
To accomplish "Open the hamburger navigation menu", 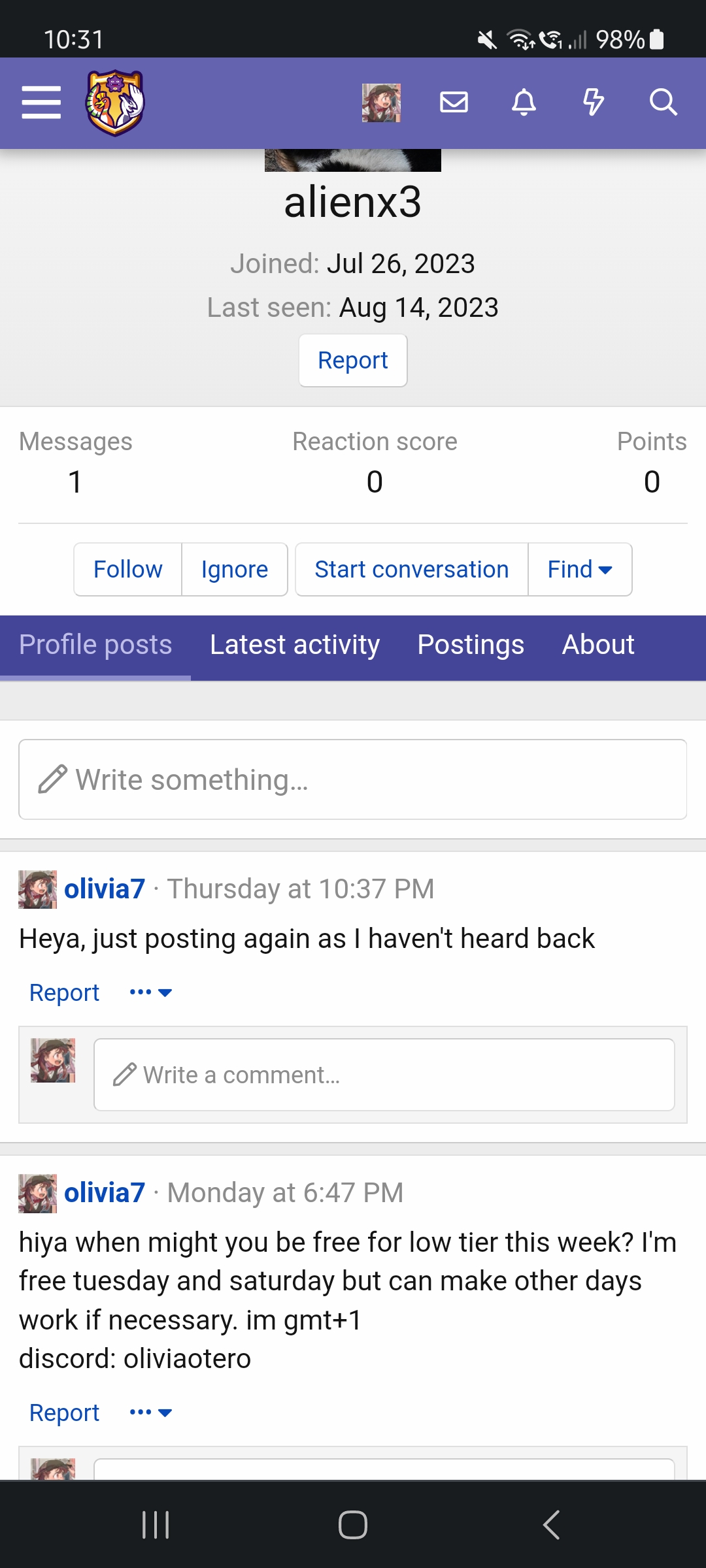I will 41,103.
